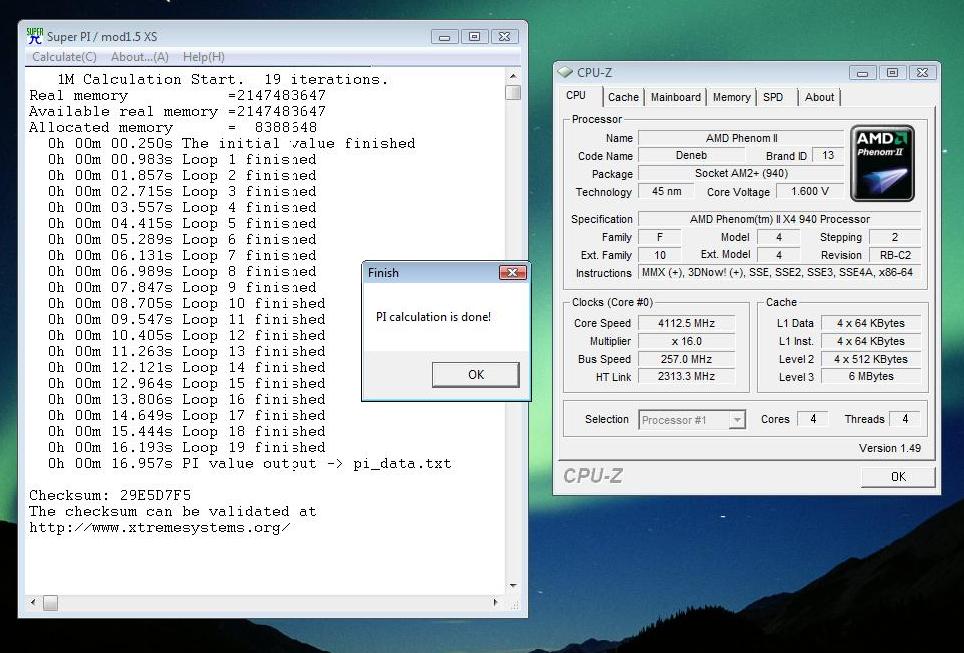Click the Cores value 4
964x653 pixels.
813,419
